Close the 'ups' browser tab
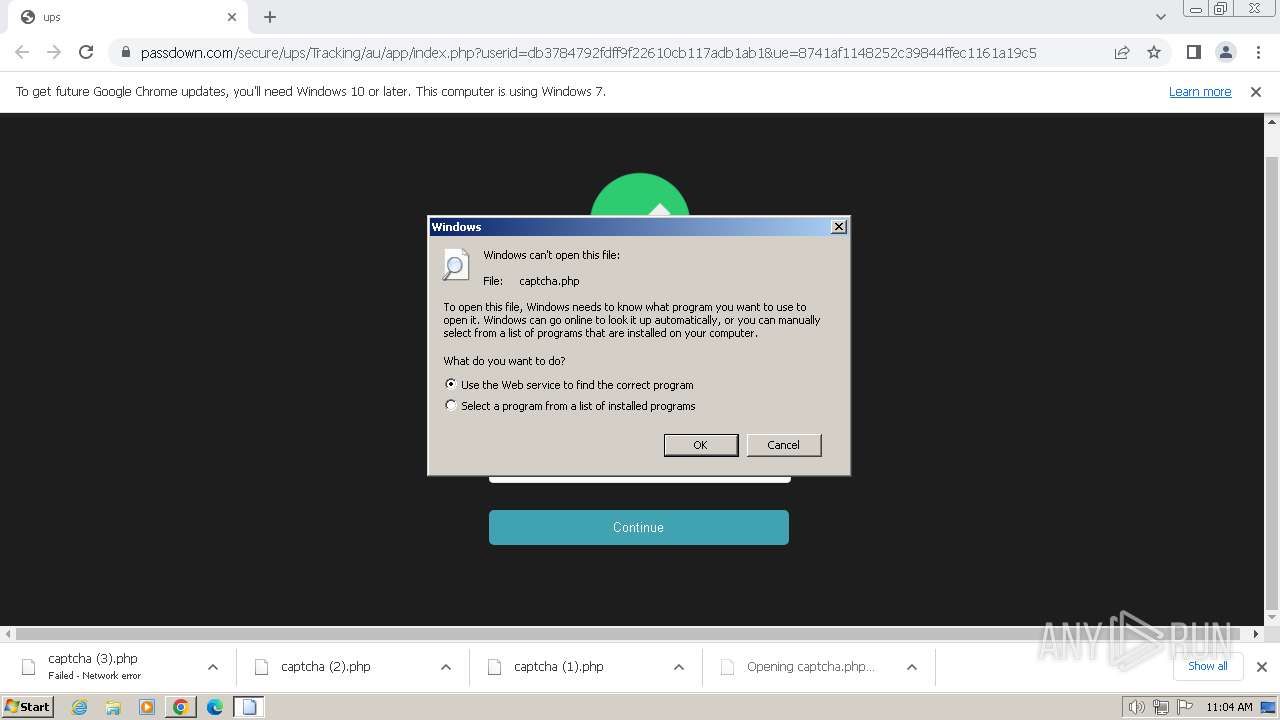The height and width of the screenshot is (720, 1280). [x=232, y=17]
